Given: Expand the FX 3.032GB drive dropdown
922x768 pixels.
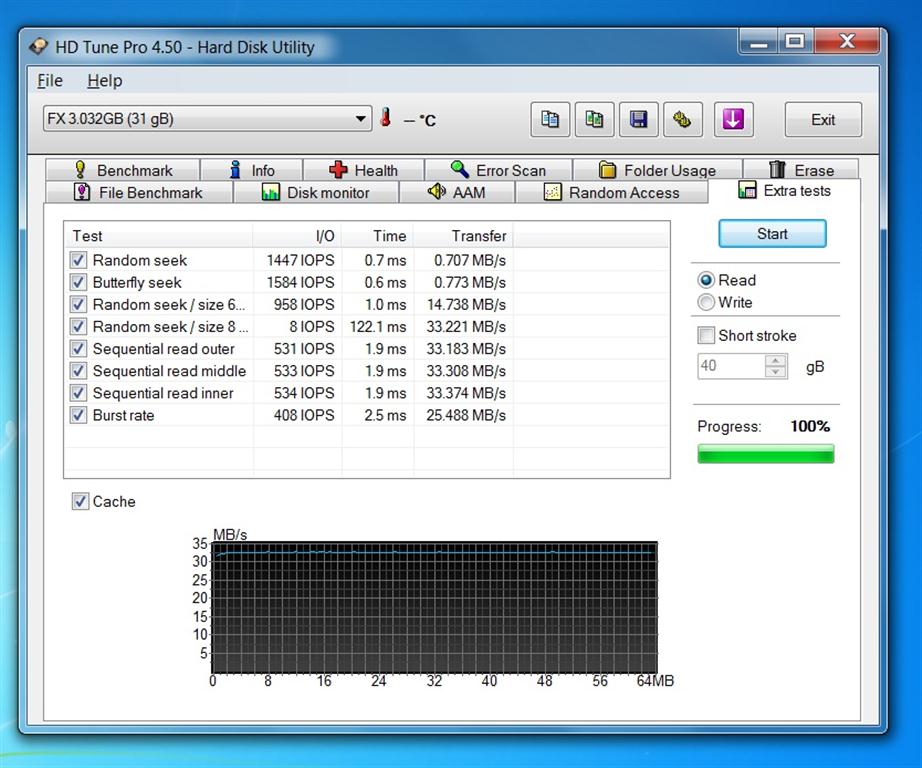Looking at the screenshot, I should point(362,119).
